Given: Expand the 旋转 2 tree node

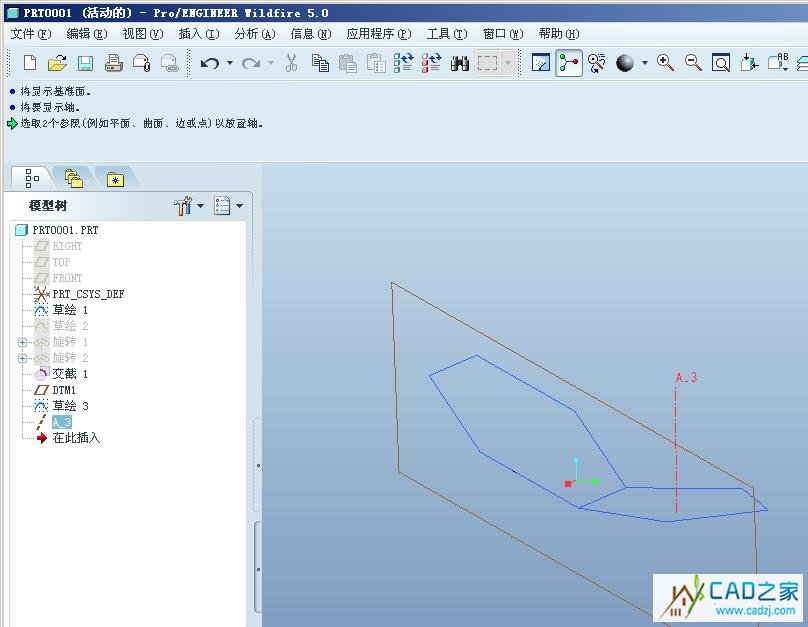Looking at the screenshot, I should click(22, 358).
